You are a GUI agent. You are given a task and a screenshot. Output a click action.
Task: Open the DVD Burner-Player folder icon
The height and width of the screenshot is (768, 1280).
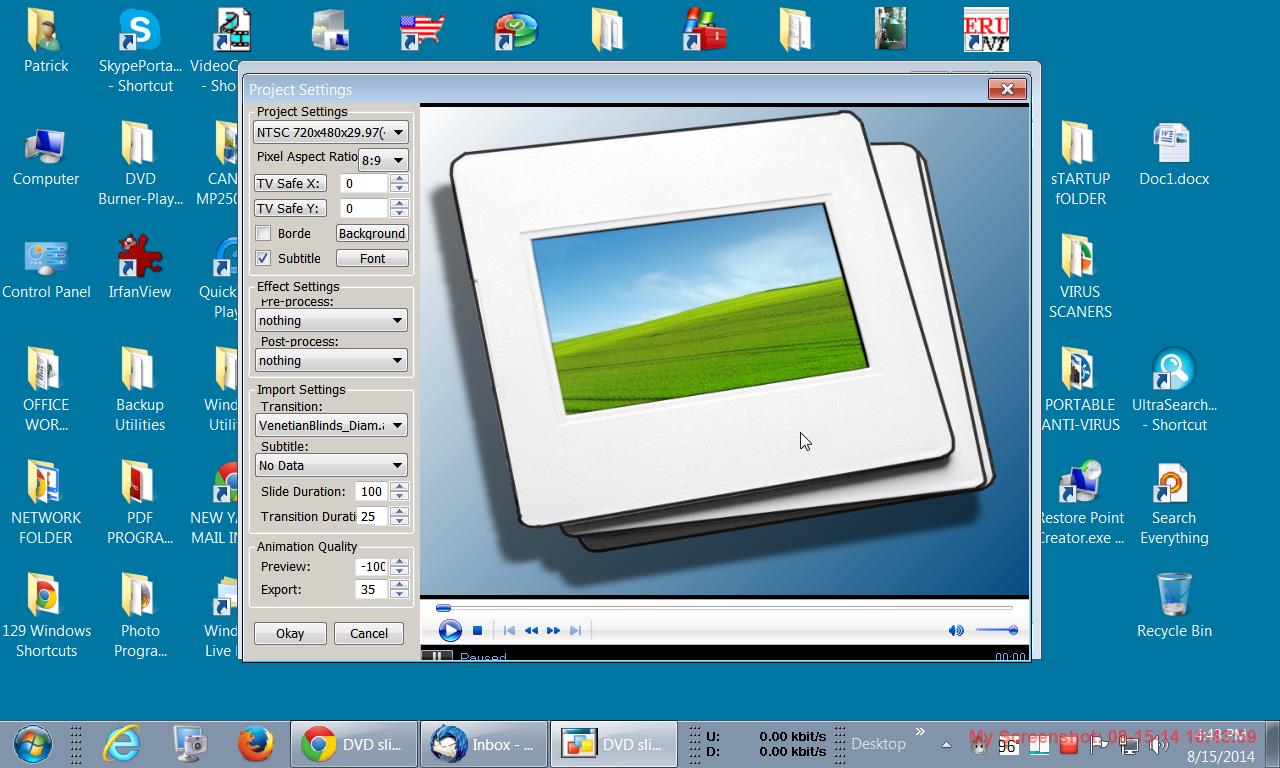(140, 164)
